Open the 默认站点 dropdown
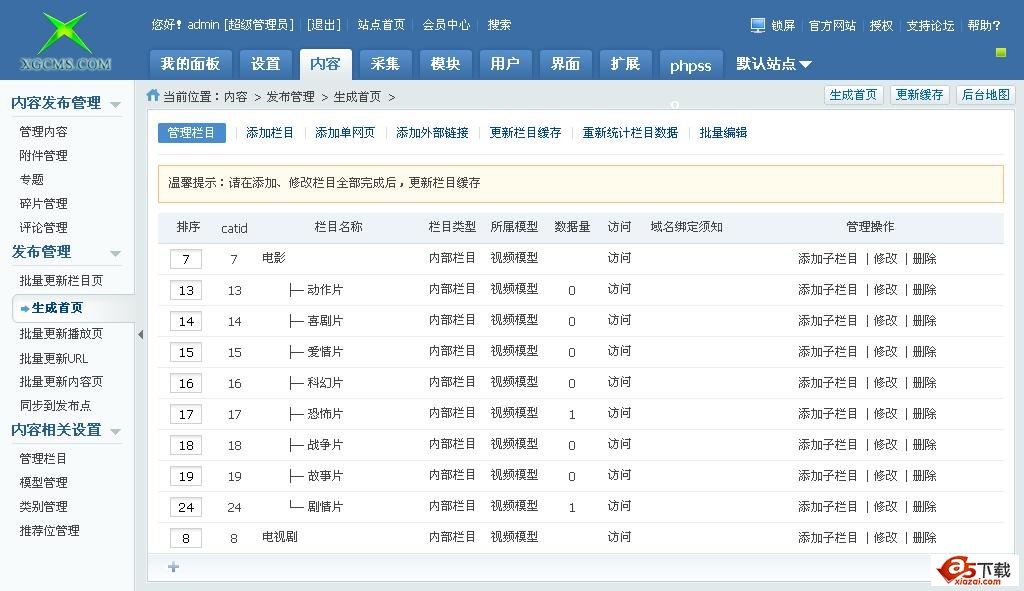 pos(774,64)
